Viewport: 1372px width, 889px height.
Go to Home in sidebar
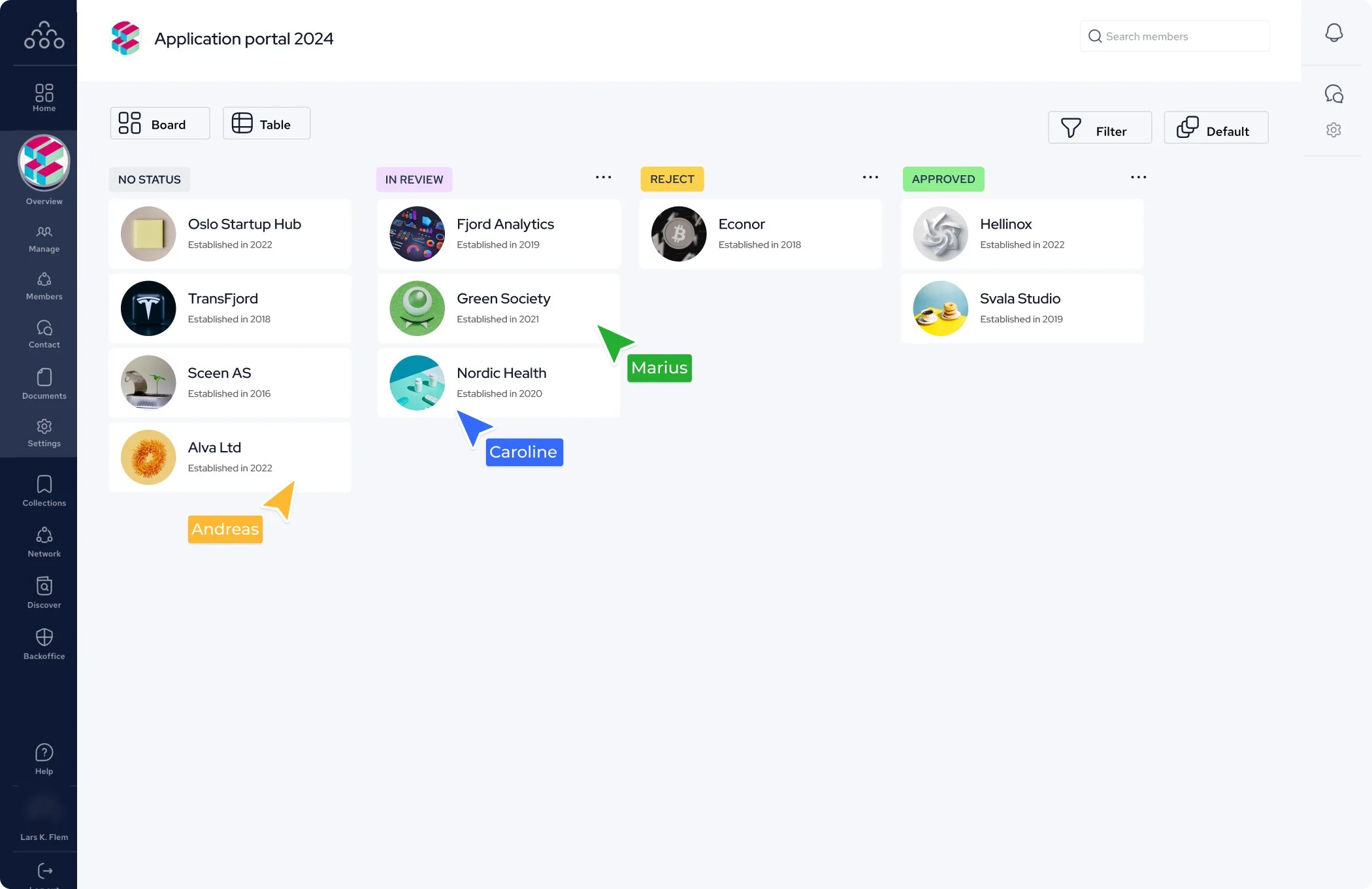click(44, 97)
